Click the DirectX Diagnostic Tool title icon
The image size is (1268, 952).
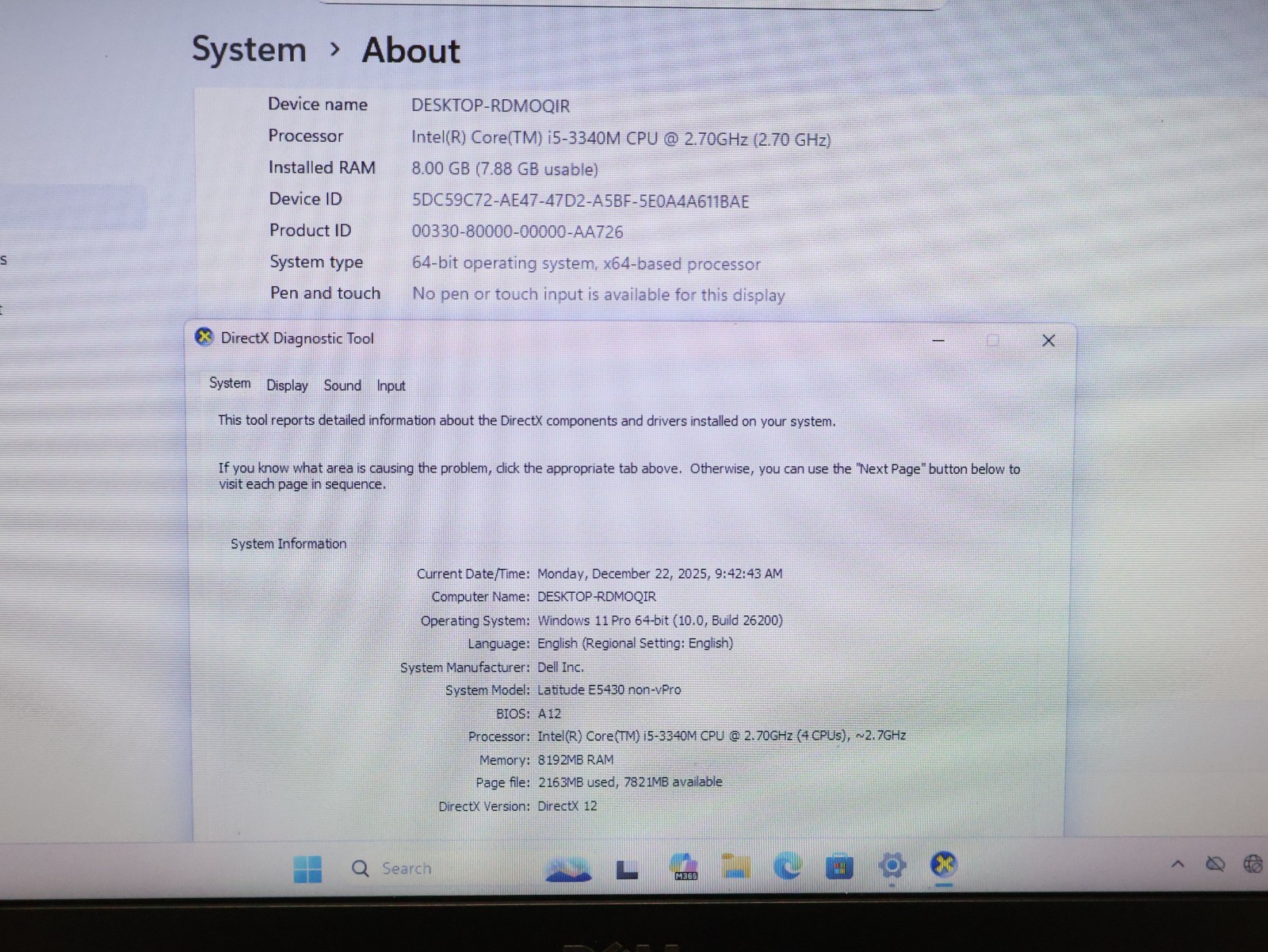(204, 337)
